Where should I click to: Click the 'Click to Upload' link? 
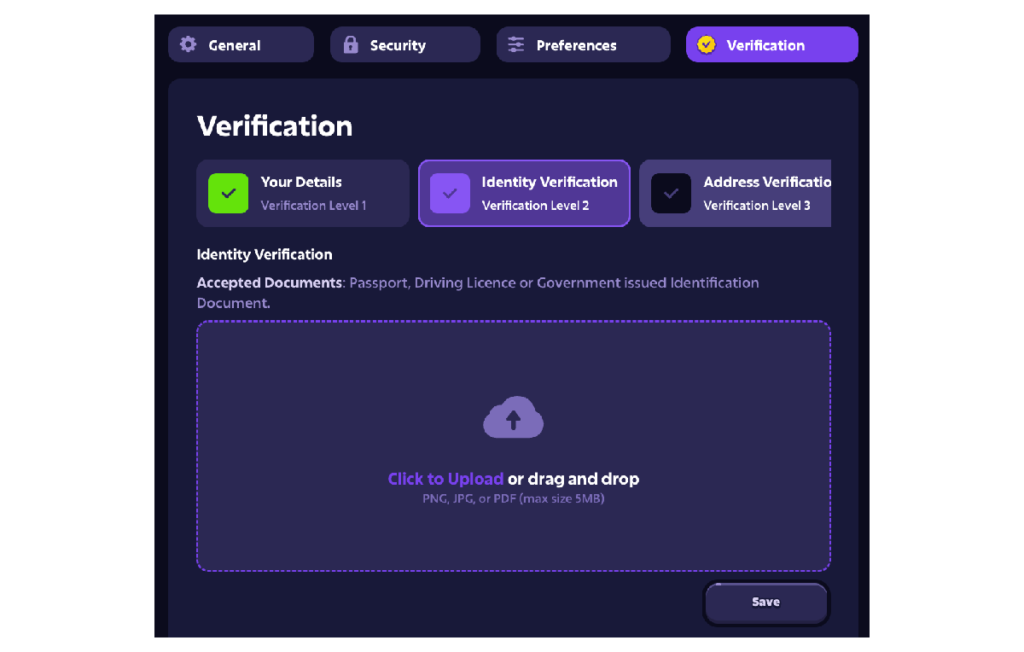[445, 479]
